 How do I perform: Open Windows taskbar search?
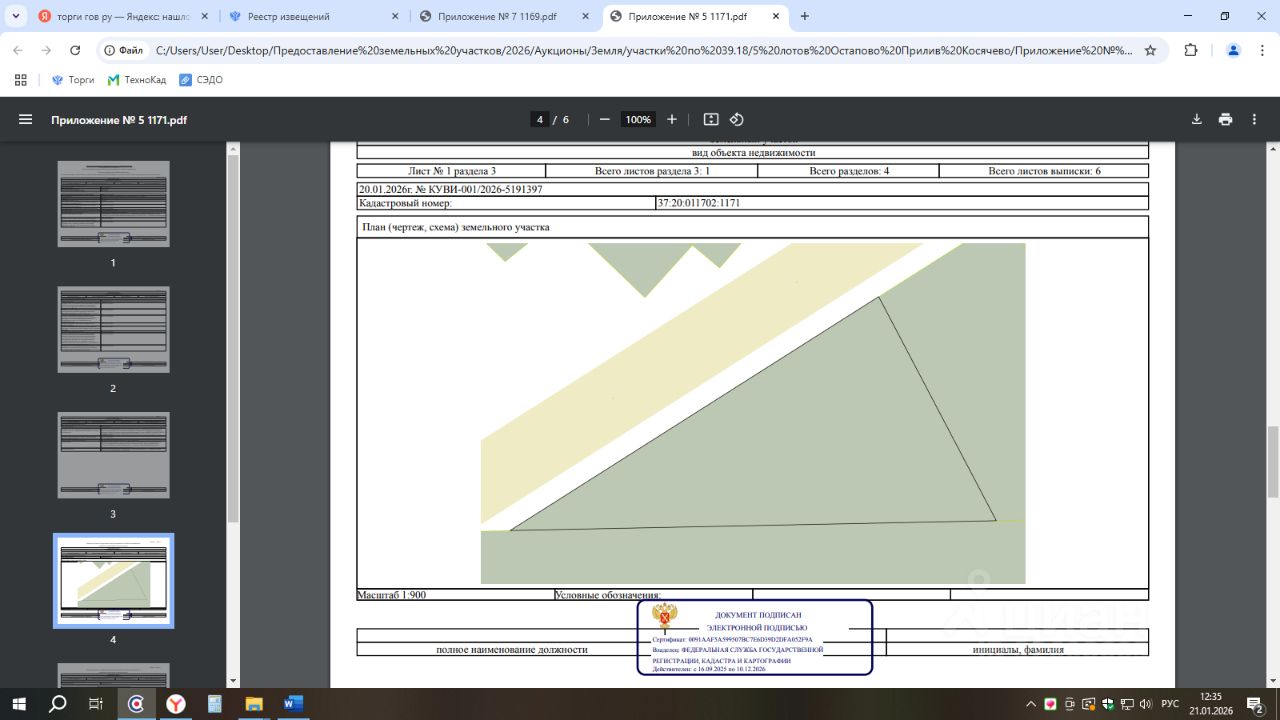point(58,704)
